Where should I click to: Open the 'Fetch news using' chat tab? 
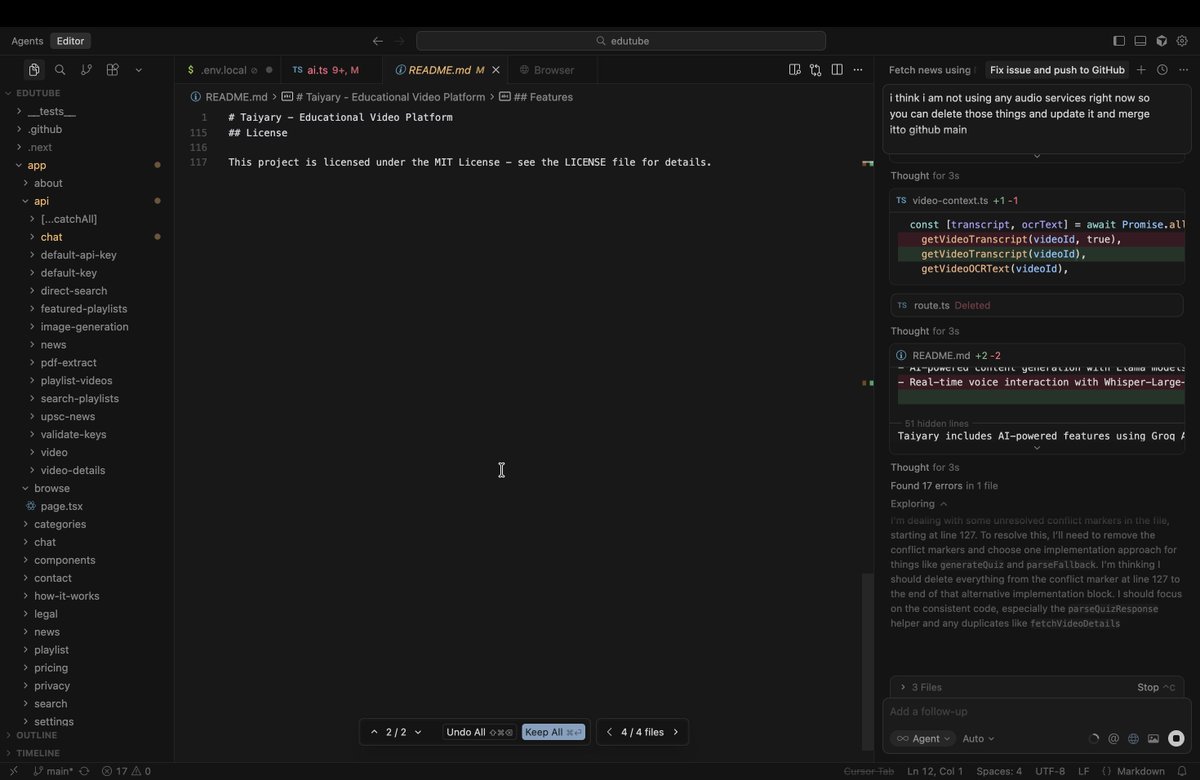(930, 70)
